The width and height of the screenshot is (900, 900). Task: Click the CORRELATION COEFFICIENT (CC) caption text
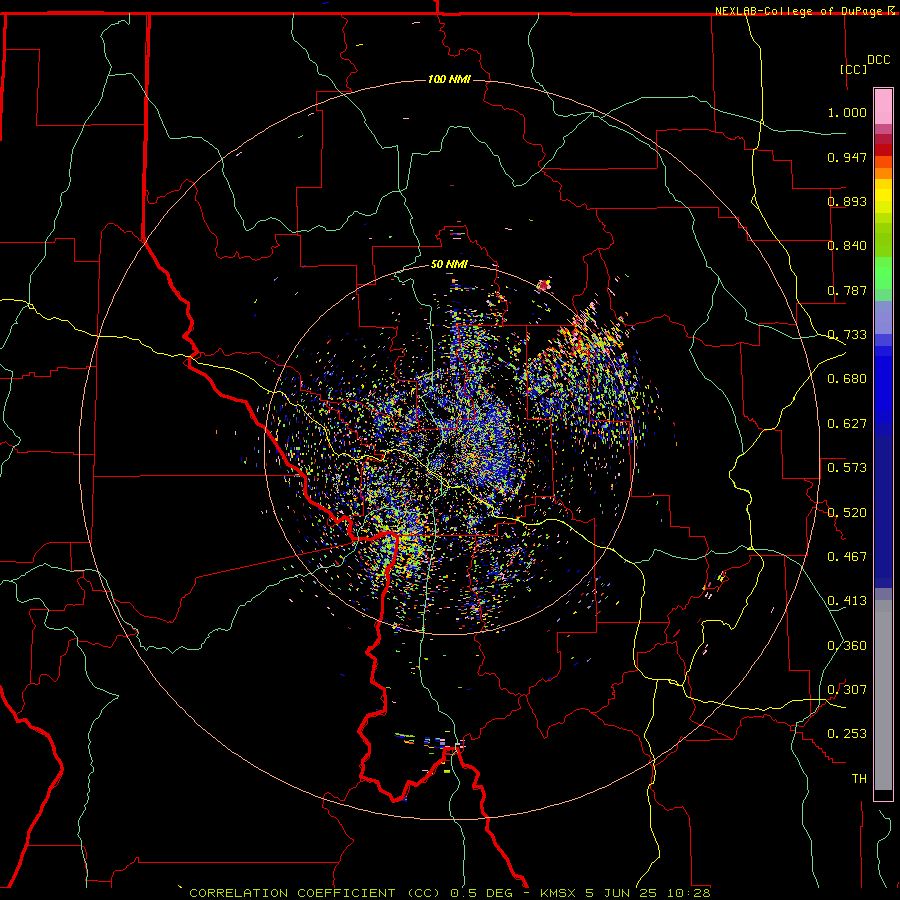[315, 893]
